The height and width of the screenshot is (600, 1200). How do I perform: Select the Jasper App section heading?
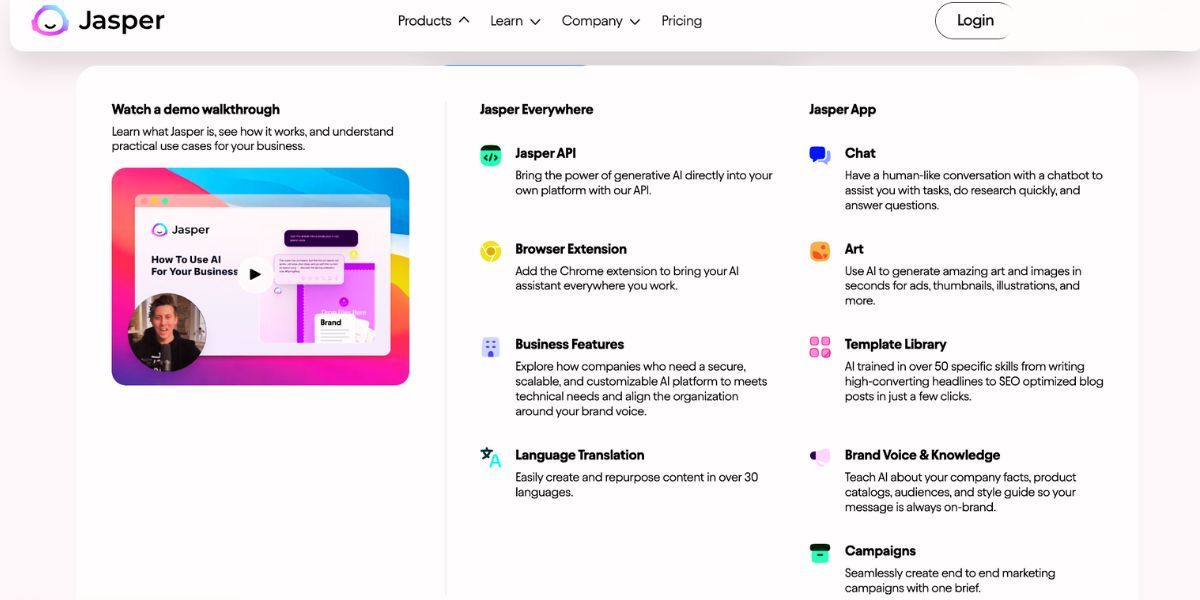(x=843, y=109)
